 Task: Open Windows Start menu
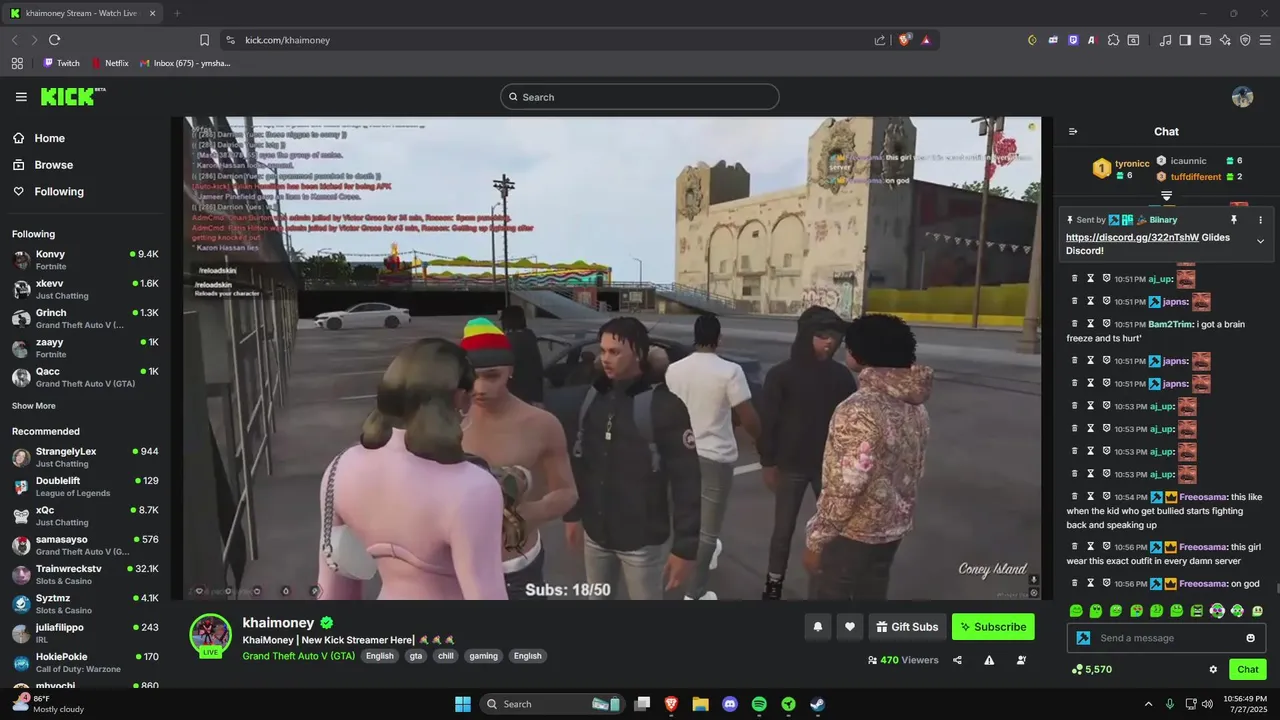point(463,704)
